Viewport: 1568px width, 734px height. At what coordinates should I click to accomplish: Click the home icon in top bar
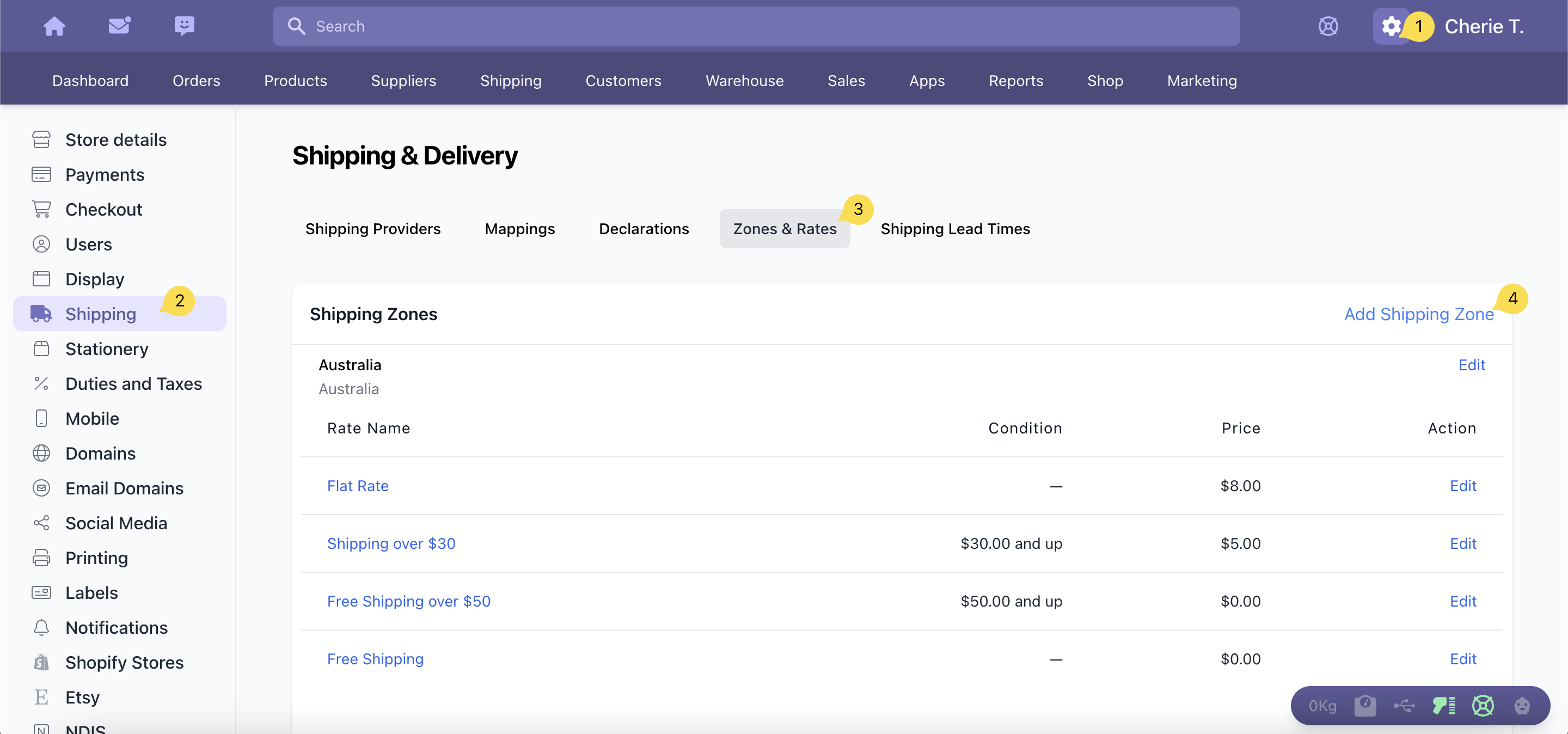(x=54, y=26)
